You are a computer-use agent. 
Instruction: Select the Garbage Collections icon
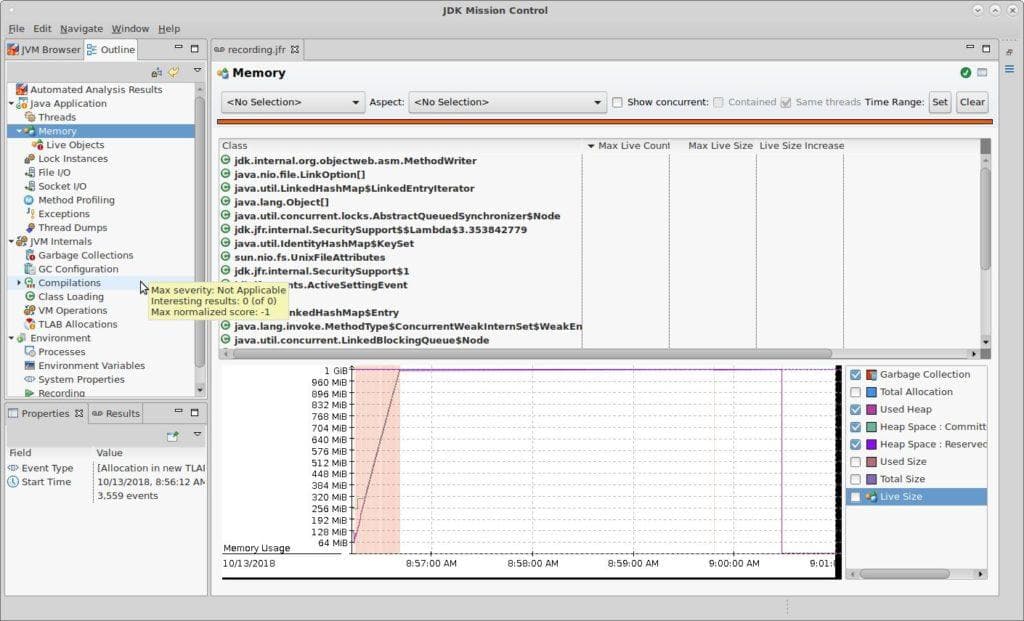point(29,255)
